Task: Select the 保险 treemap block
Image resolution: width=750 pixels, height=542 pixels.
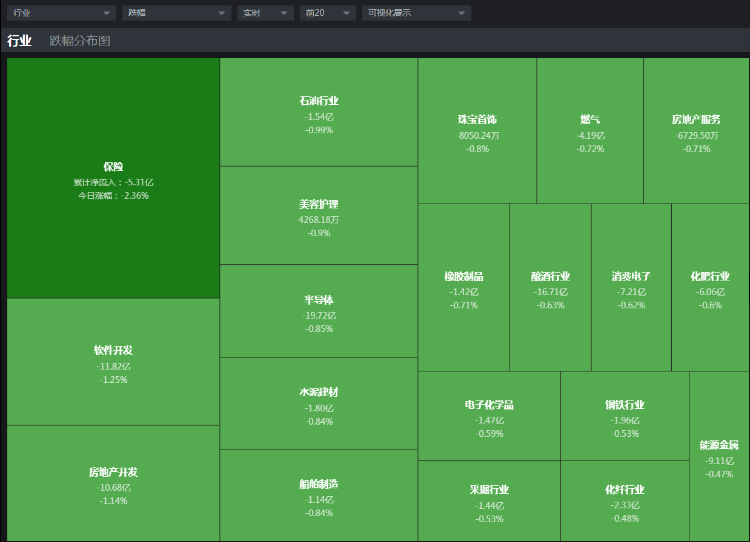Action: click(113, 178)
